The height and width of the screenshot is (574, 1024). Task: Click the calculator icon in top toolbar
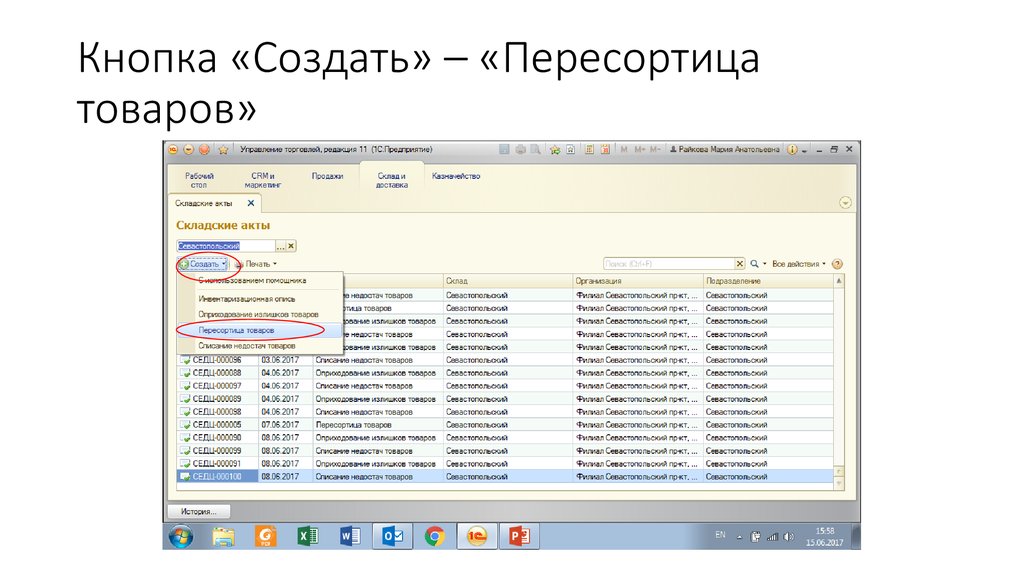click(588, 150)
